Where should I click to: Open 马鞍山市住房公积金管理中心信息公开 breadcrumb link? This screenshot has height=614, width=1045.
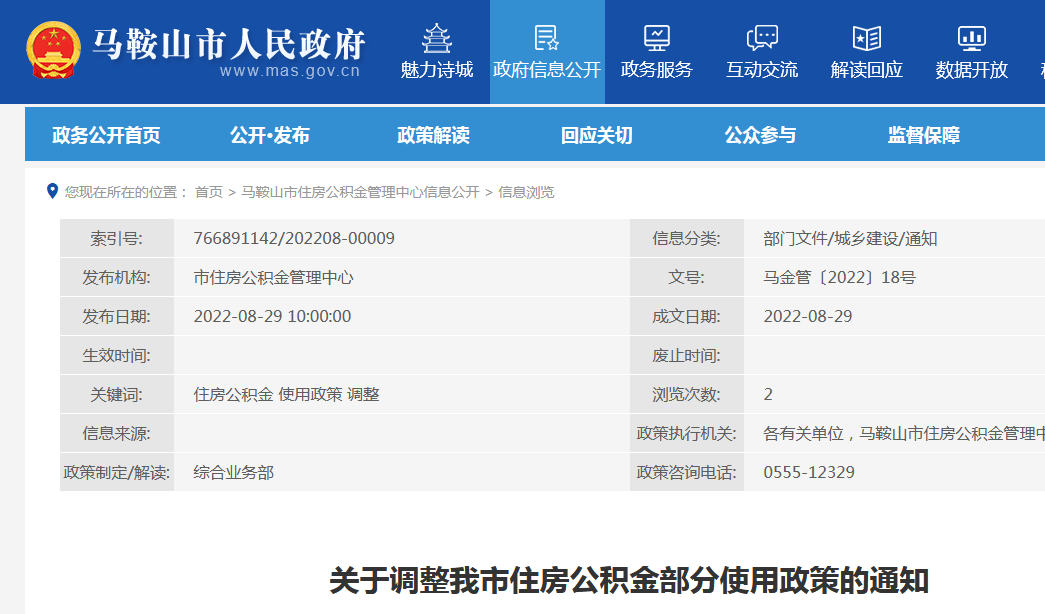click(360, 192)
